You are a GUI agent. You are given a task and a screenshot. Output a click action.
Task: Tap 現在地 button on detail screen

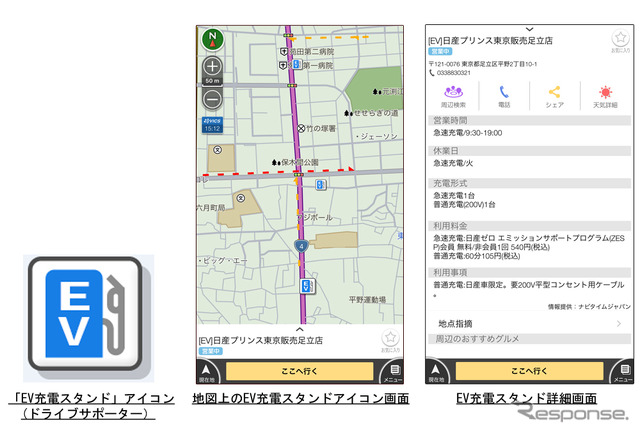(x=436, y=372)
